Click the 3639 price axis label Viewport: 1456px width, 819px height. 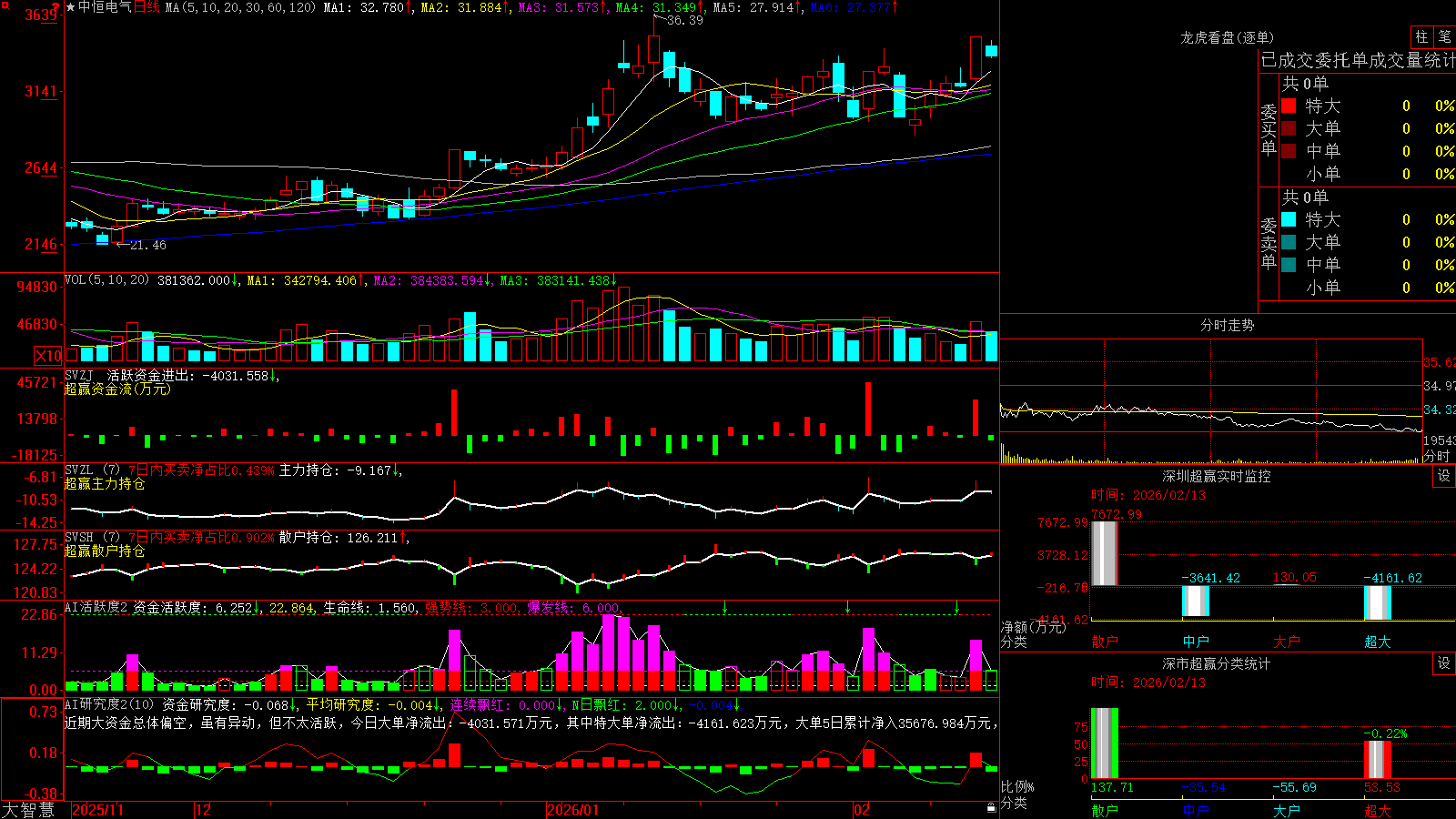click(41, 15)
